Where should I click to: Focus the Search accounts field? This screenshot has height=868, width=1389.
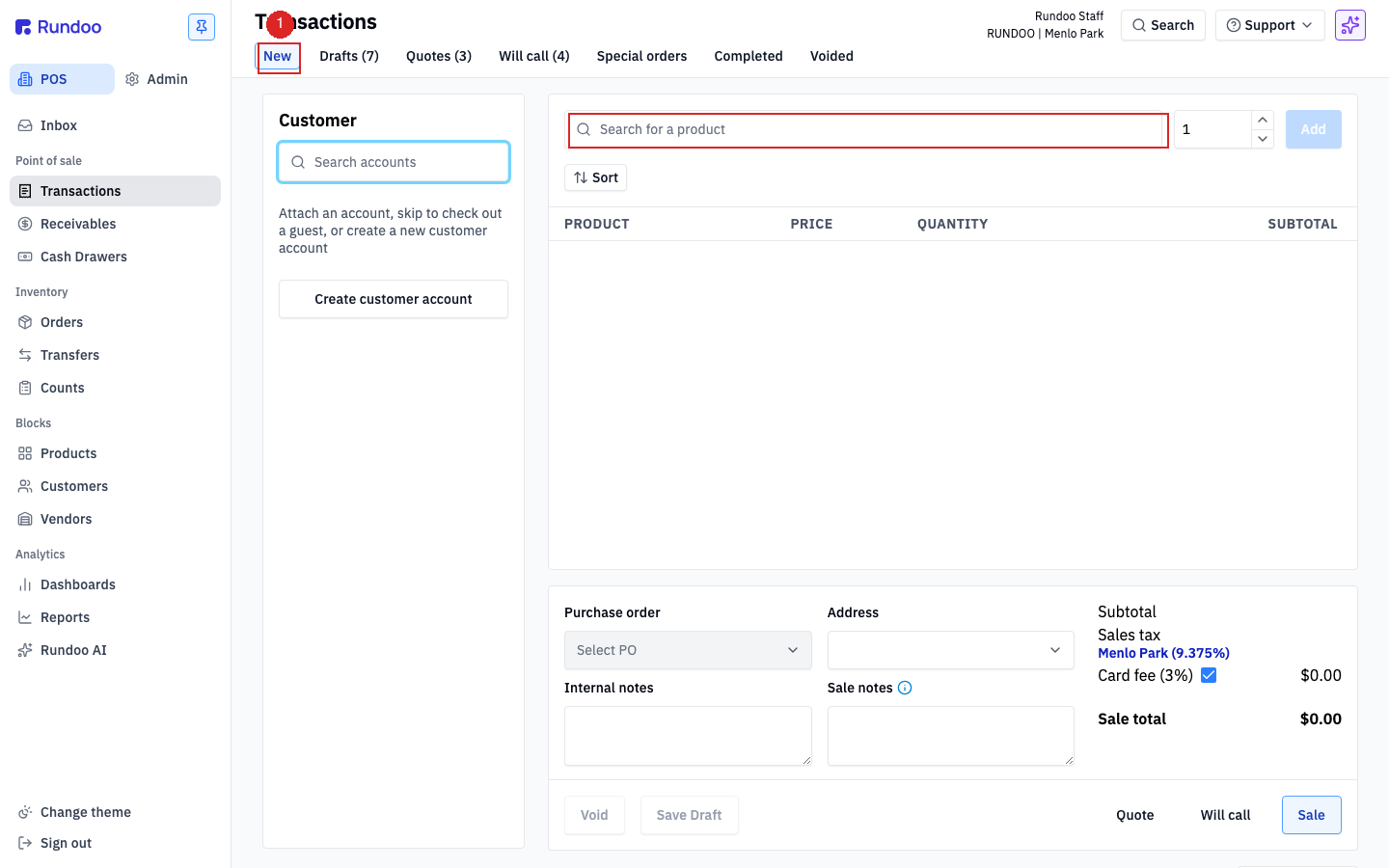coord(394,162)
